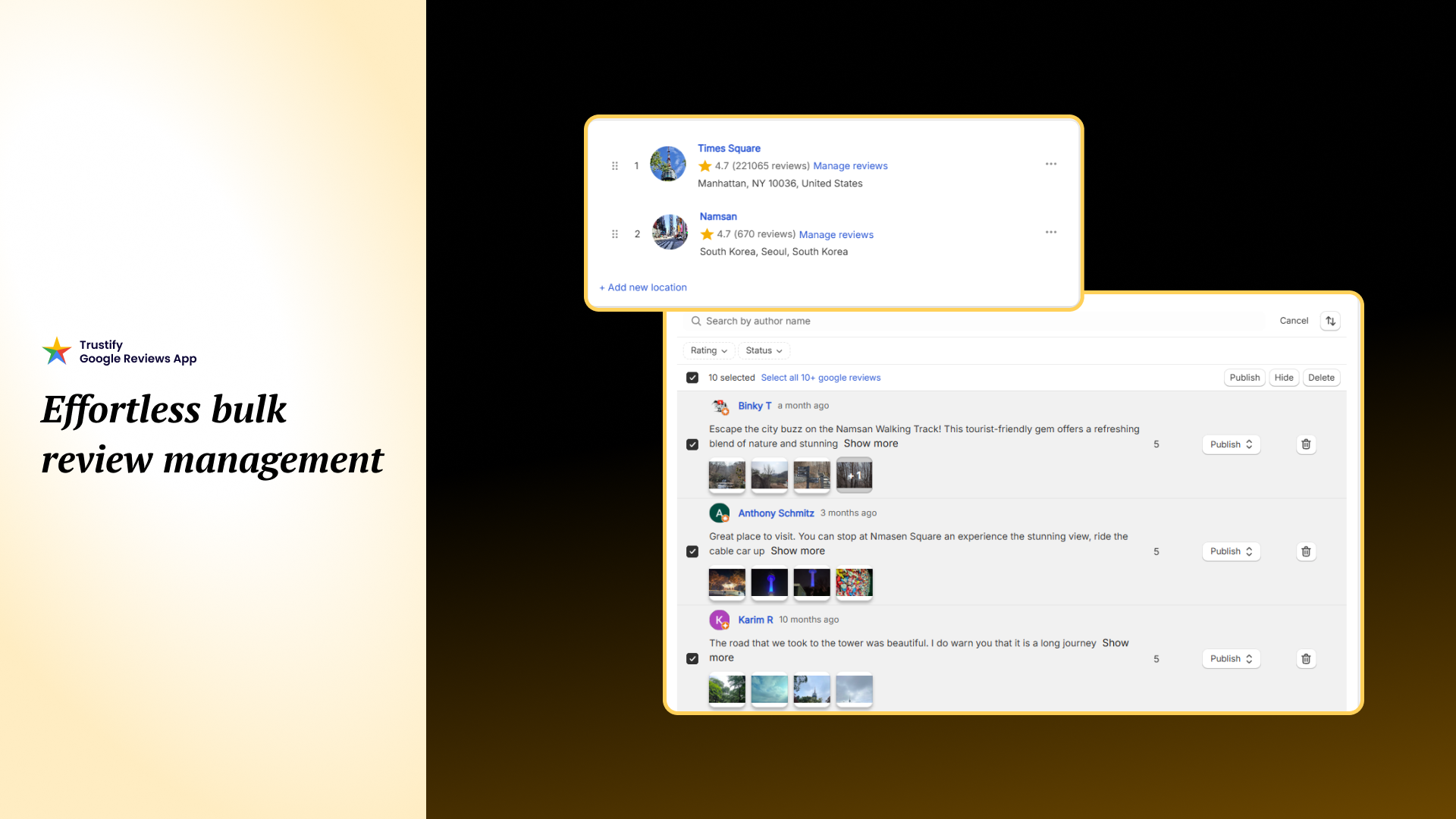The width and height of the screenshot is (1456, 819).
Task: Click the sort arrows icon next to Cancel
Action: pyautogui.click(x=1330, y=321)
